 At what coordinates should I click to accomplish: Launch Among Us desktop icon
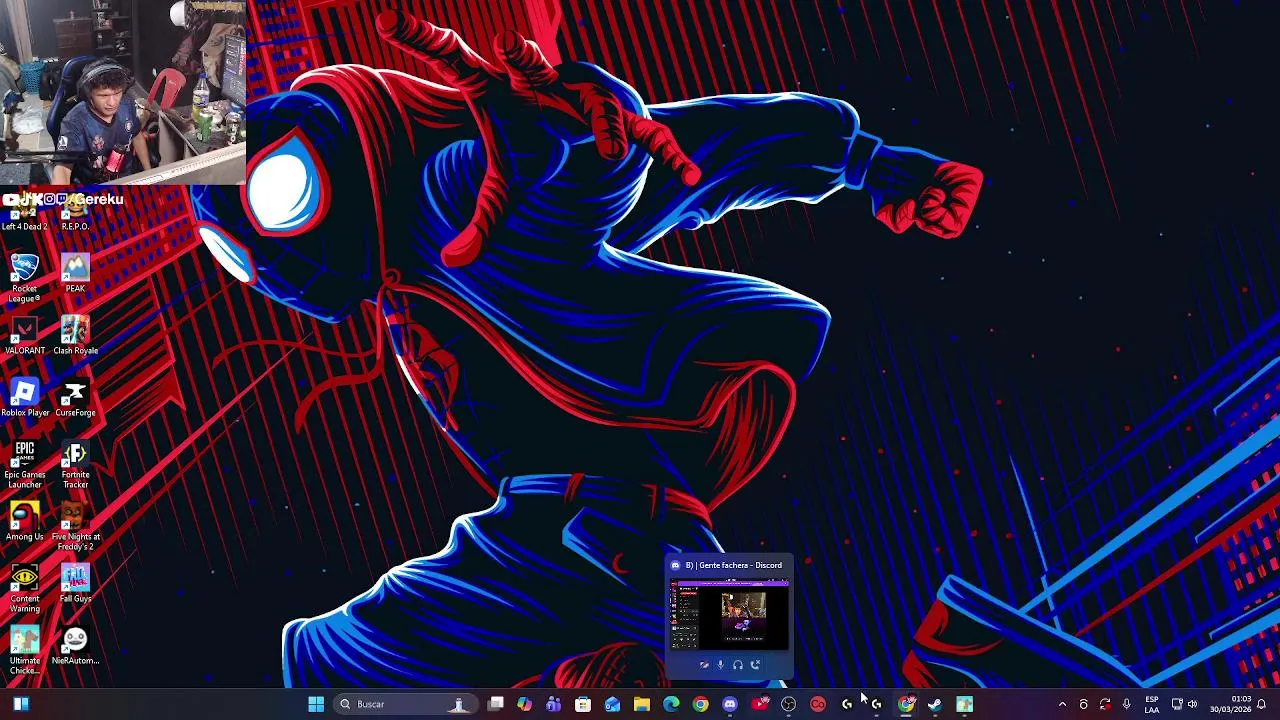click(x=24, y=521)
